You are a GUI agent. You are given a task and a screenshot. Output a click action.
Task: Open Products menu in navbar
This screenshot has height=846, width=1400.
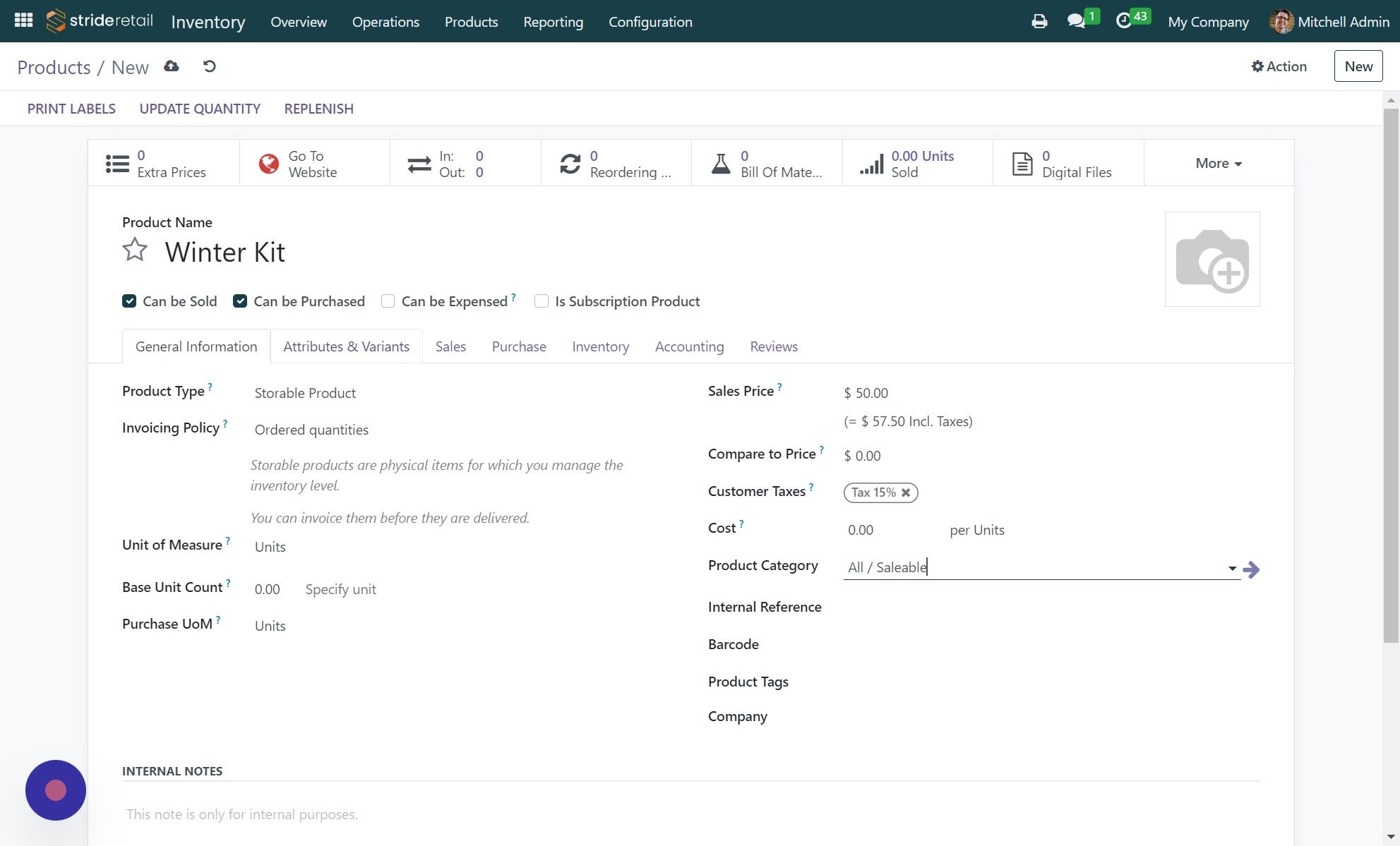click(x=471, y=21)
